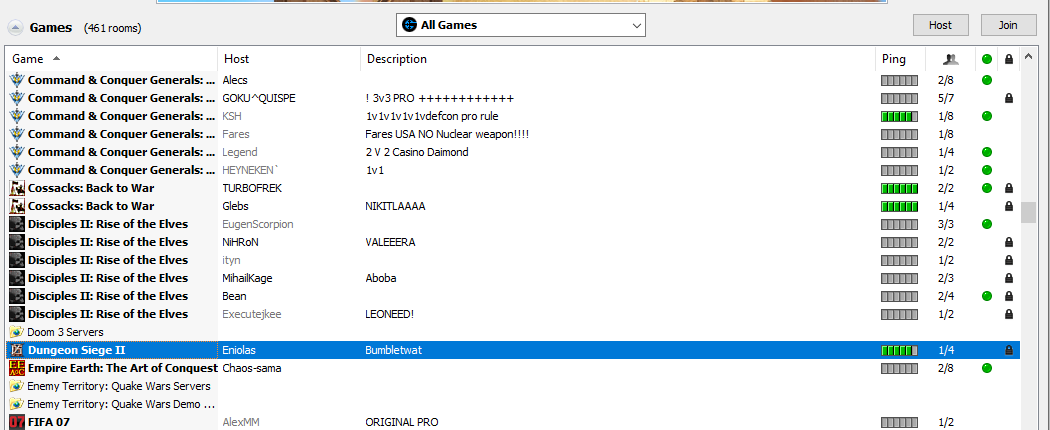Image resolution: width=1050 pixels, height=430 pixels.
Task: Click 'Fares USA NO Nuclear weapon!!!!' description
Action: (x=447, y=134)
